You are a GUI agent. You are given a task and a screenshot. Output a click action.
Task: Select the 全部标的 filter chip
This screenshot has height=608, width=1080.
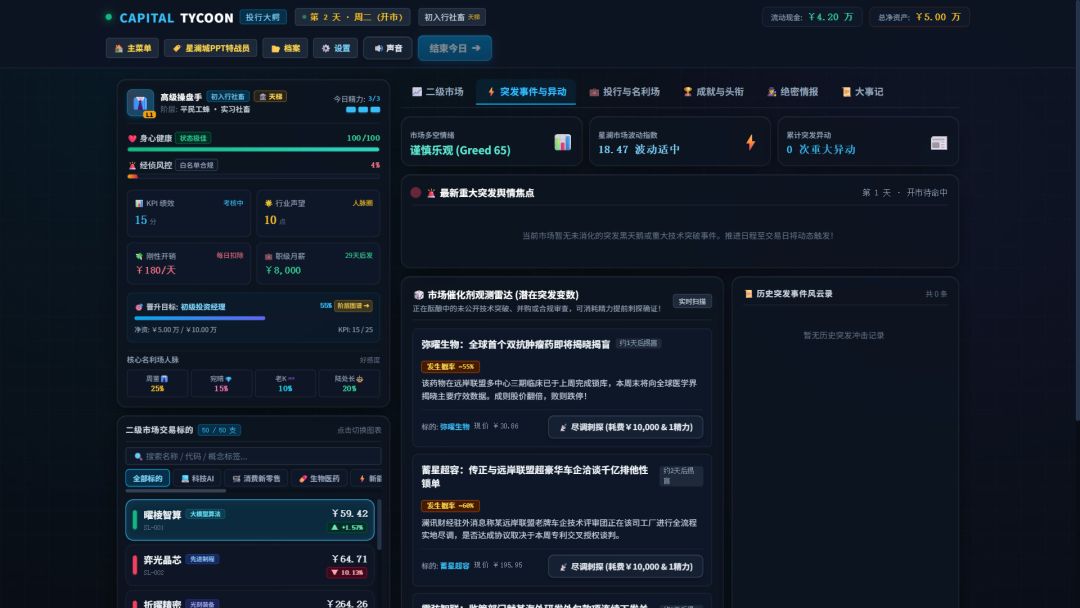pos(147,479)
